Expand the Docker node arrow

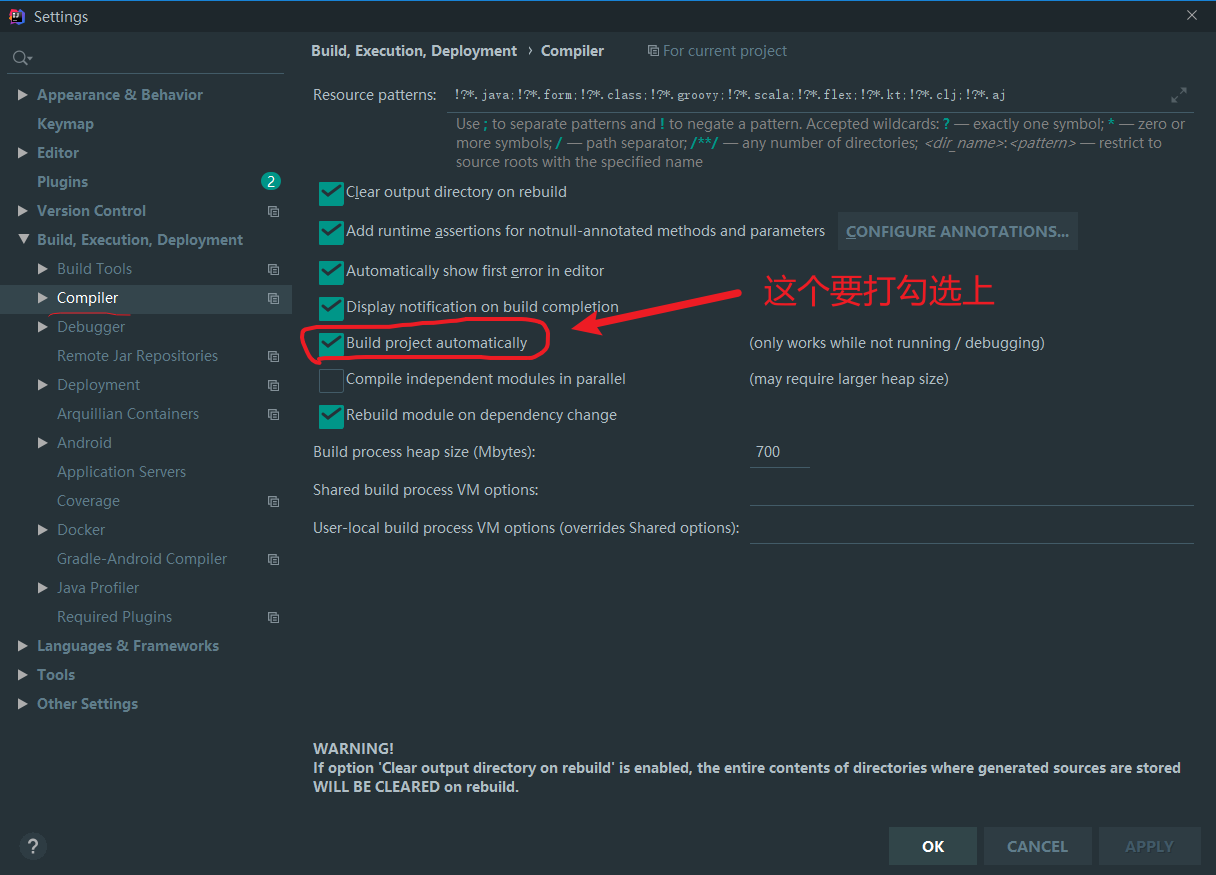coord(42,530)
